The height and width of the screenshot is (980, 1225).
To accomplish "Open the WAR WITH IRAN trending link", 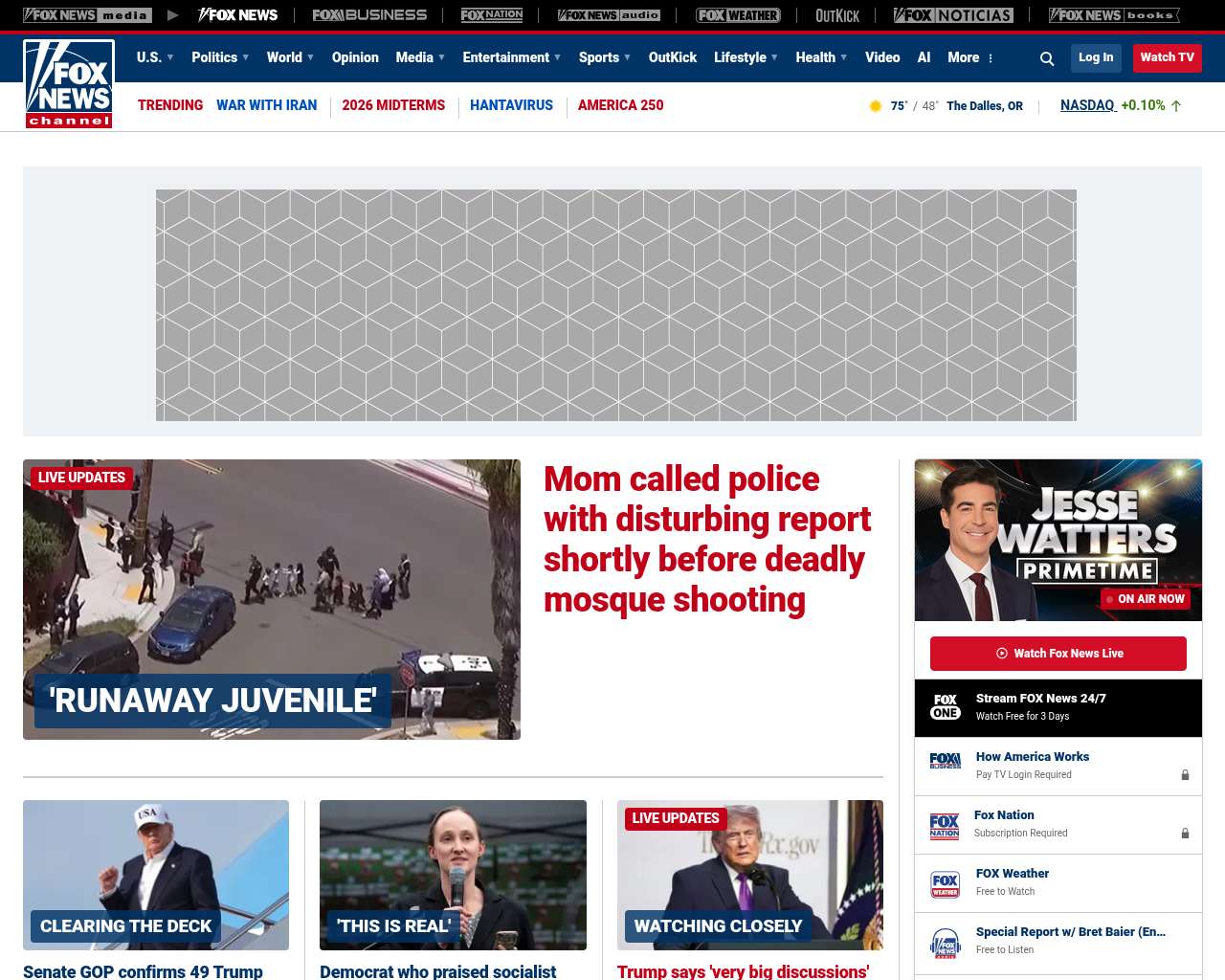I will click(x=266, y=105).
